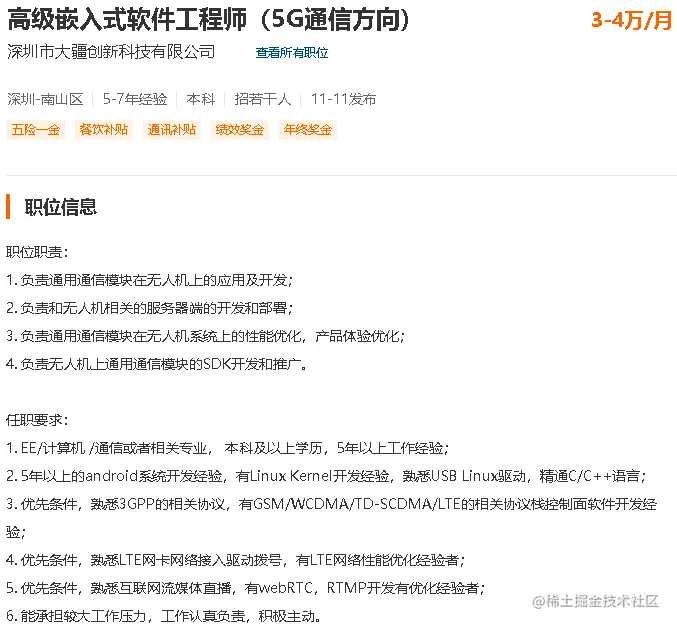The height and width of the screenshot is (627, 677).
Task: Select the 通讯补贴 benefit tag
Action: [x=172, y=130]
